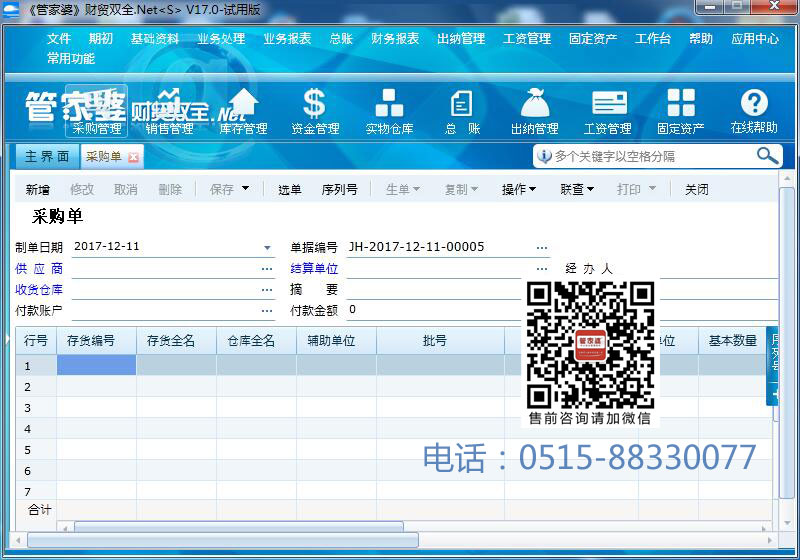
Task: Expand the 保存 dropdown arrow
Action: [245, 189]
